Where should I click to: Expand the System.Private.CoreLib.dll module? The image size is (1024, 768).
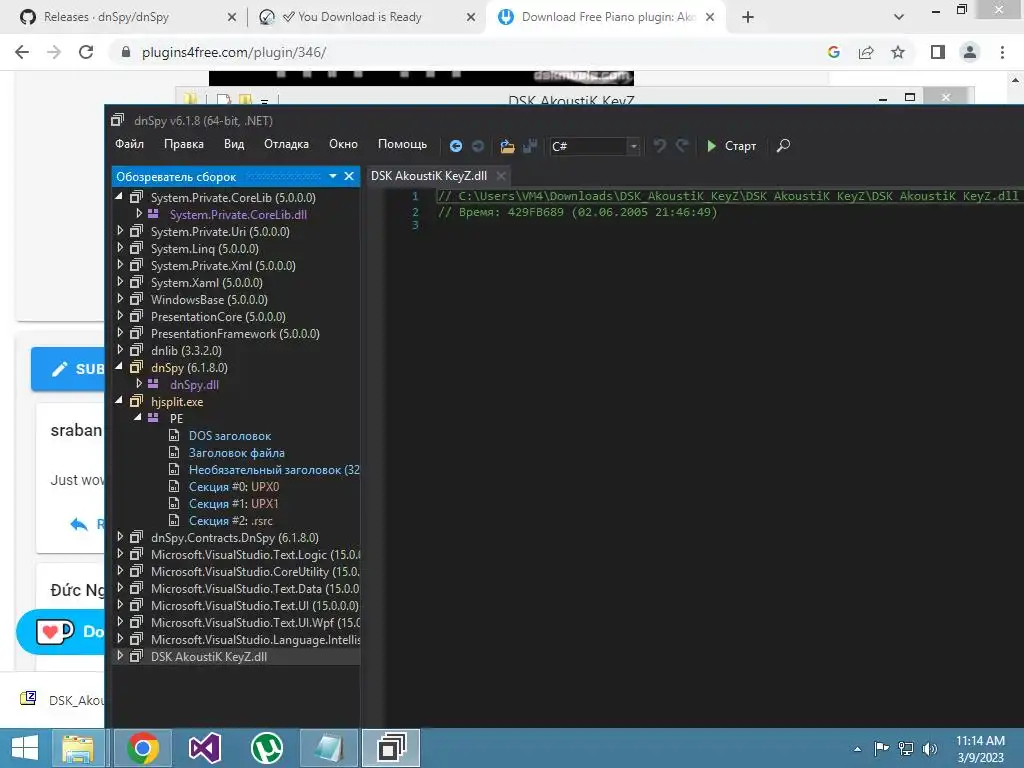(x=138, y=214)
